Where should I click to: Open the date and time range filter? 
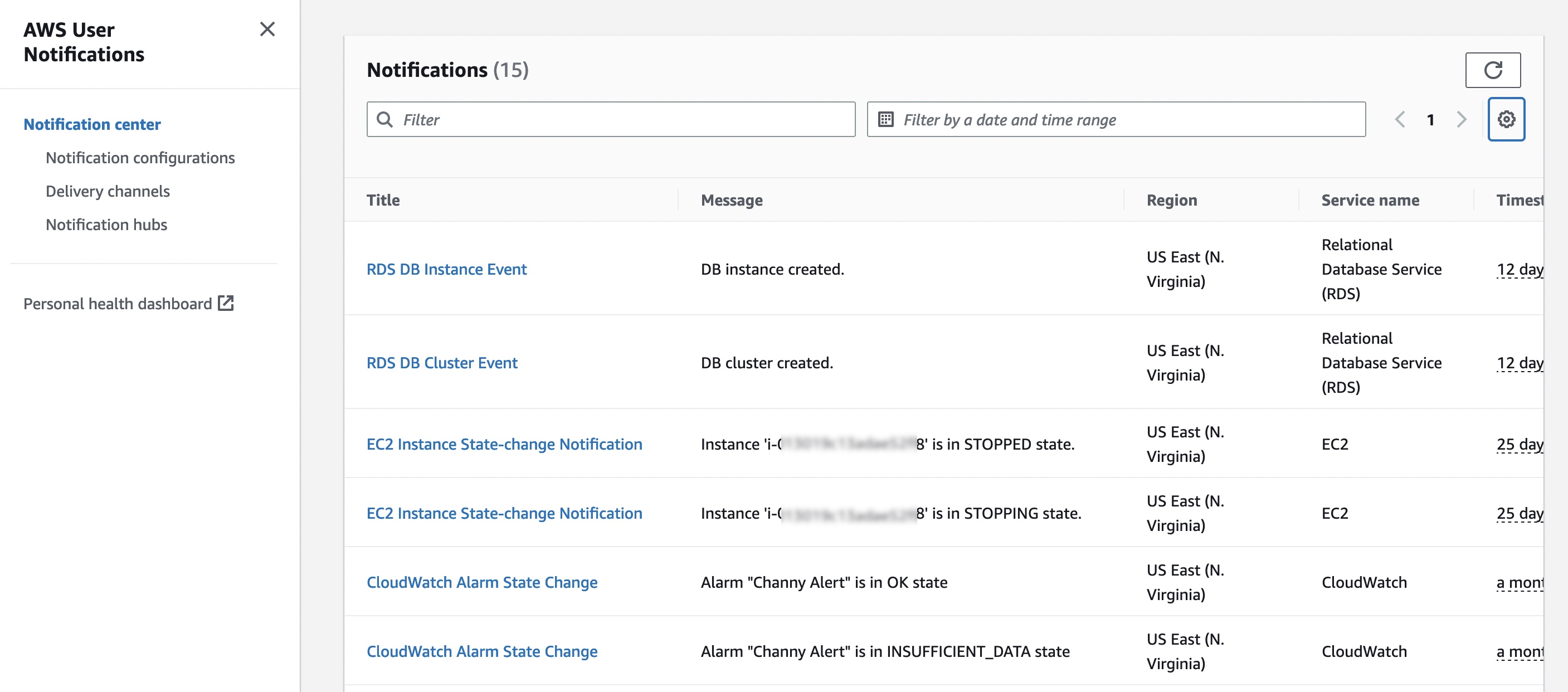1116,119
